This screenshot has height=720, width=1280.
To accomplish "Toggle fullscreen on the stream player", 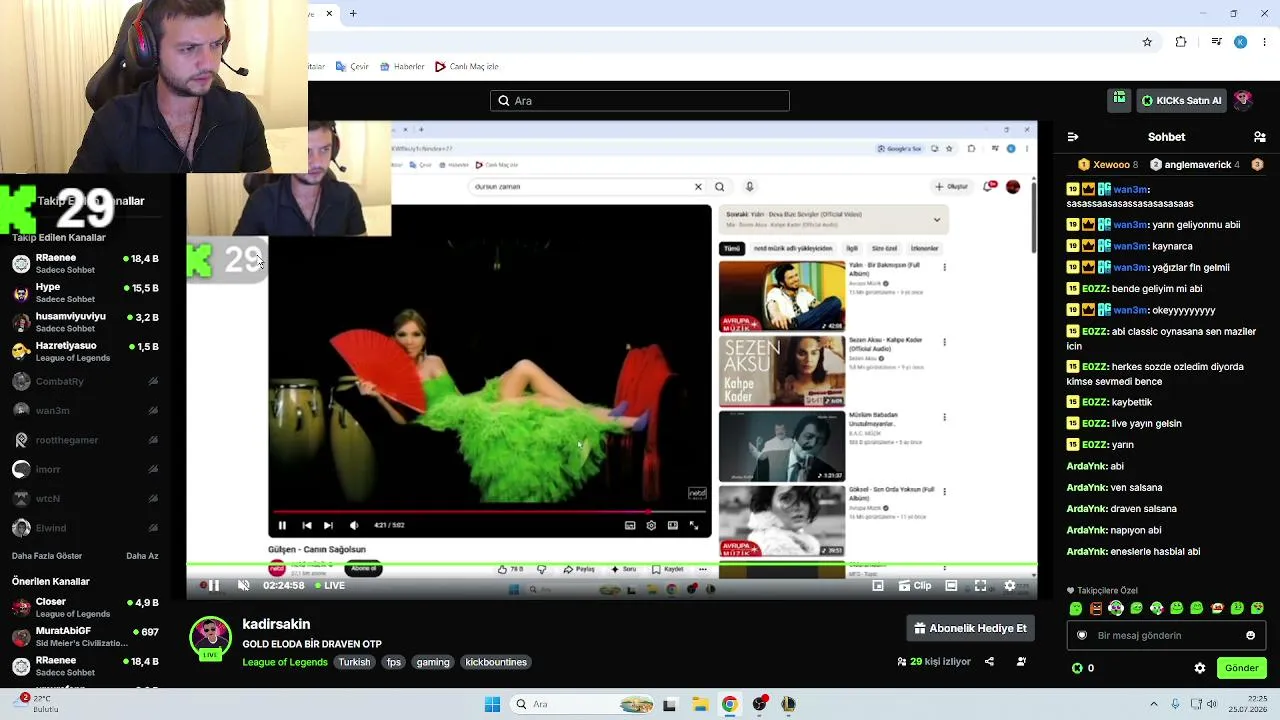I will [x=980, y=586].
